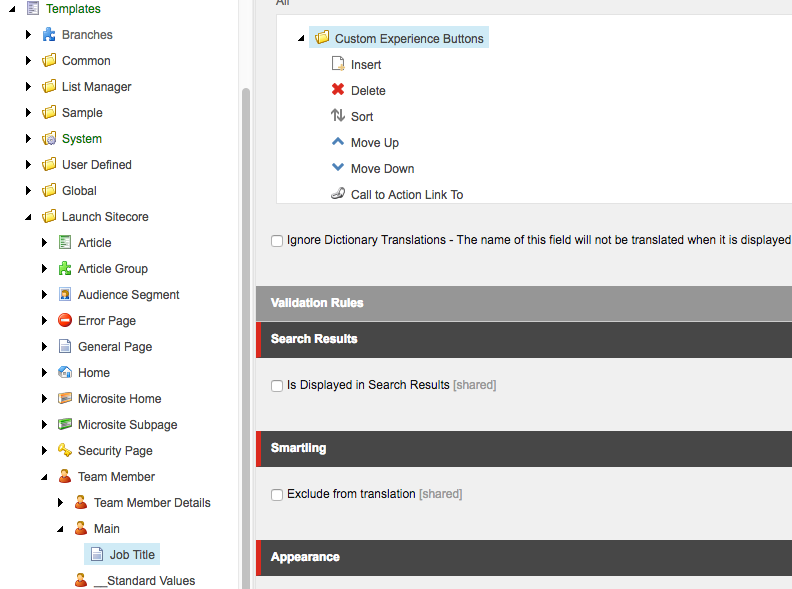Select Call to Action Link To
This screenshot has width=792, height=589.
pyautogui.click(x=407, y=194)
